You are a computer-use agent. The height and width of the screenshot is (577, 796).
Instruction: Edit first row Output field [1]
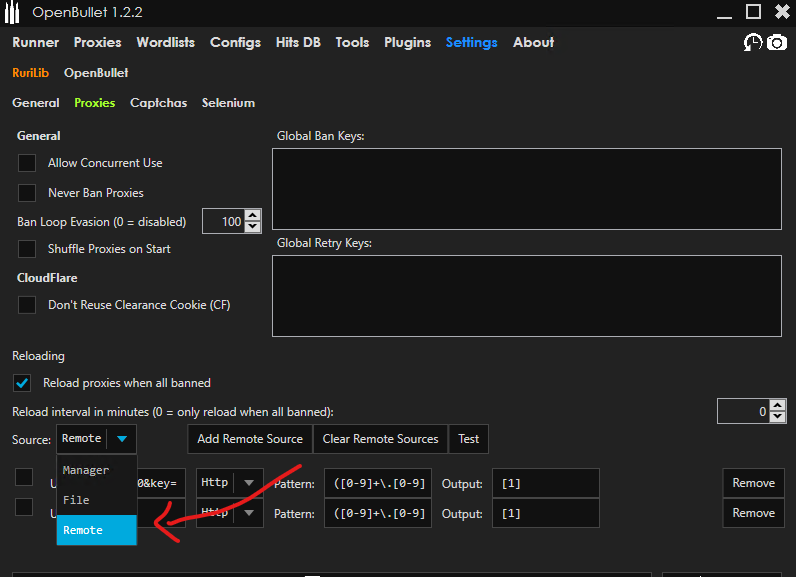(546, 483)
